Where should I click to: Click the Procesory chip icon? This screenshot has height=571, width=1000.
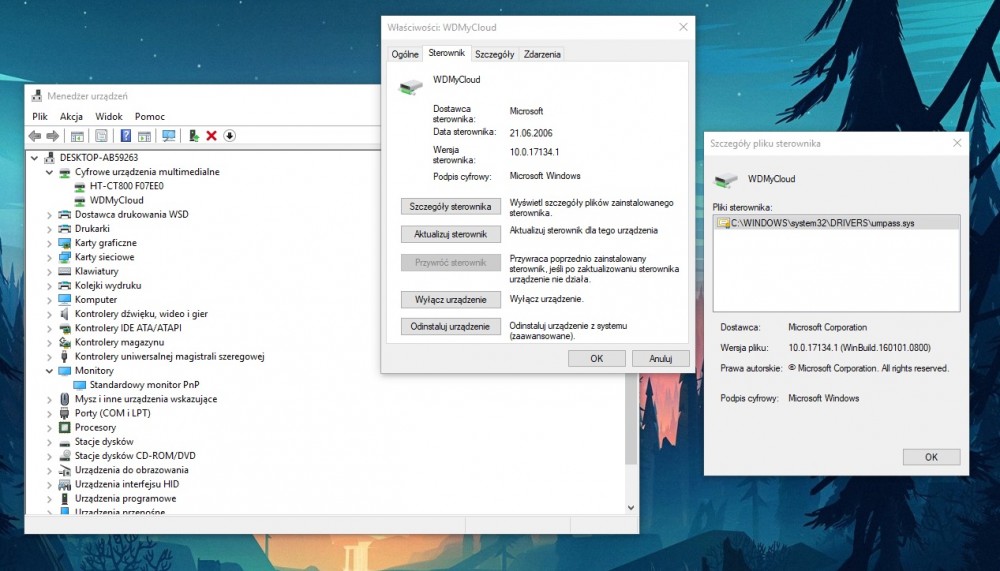click(x=64, y=427)
